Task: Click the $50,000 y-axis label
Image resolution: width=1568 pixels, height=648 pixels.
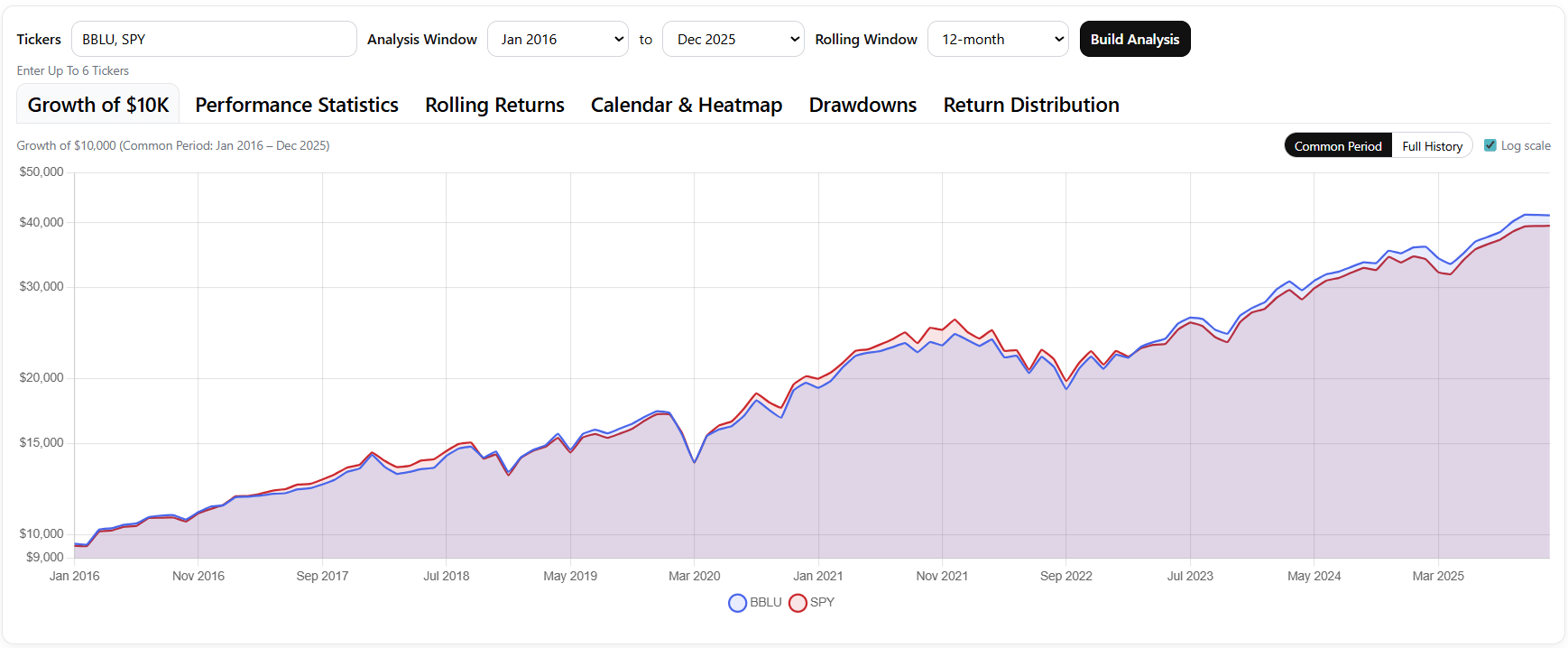Action: tap(42, 171)
